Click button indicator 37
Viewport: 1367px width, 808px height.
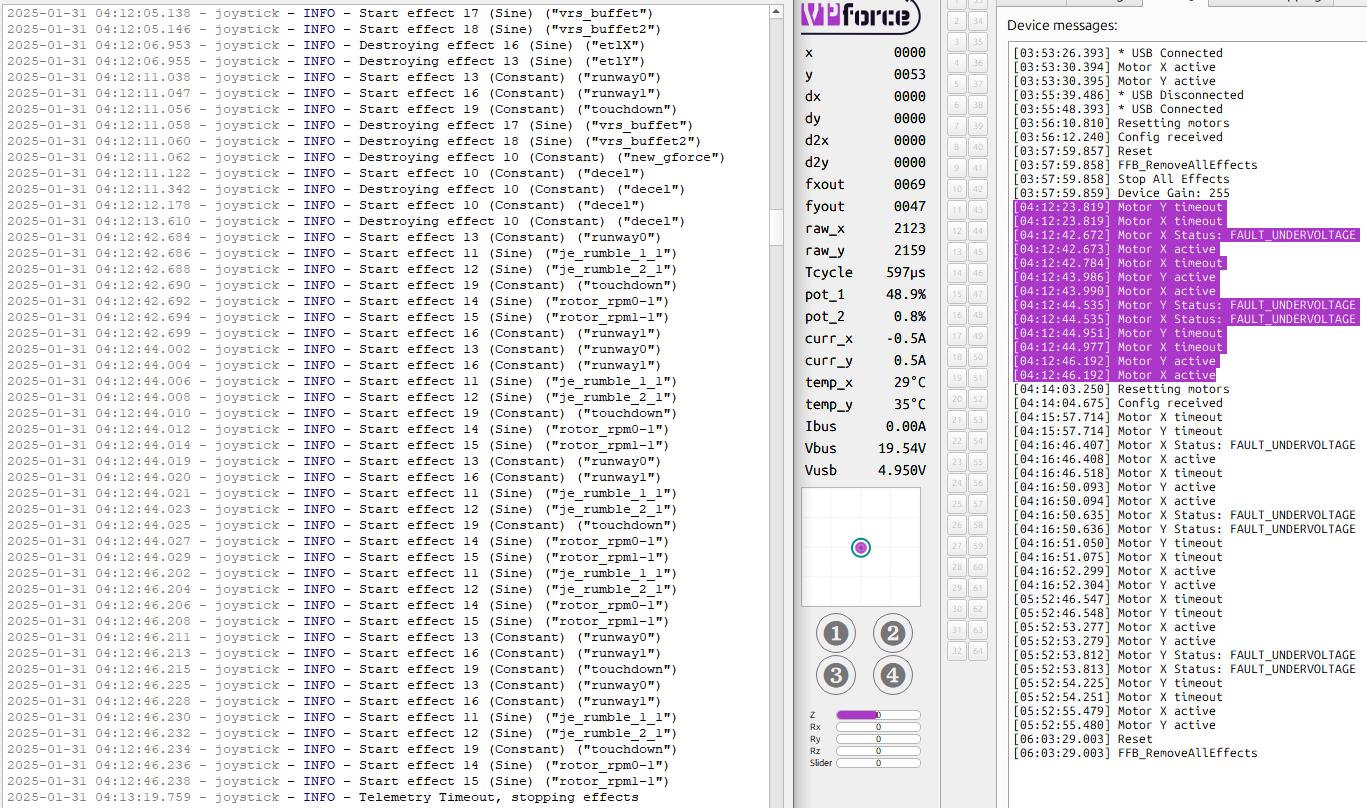pyautogui.click(x=979, y=84)
